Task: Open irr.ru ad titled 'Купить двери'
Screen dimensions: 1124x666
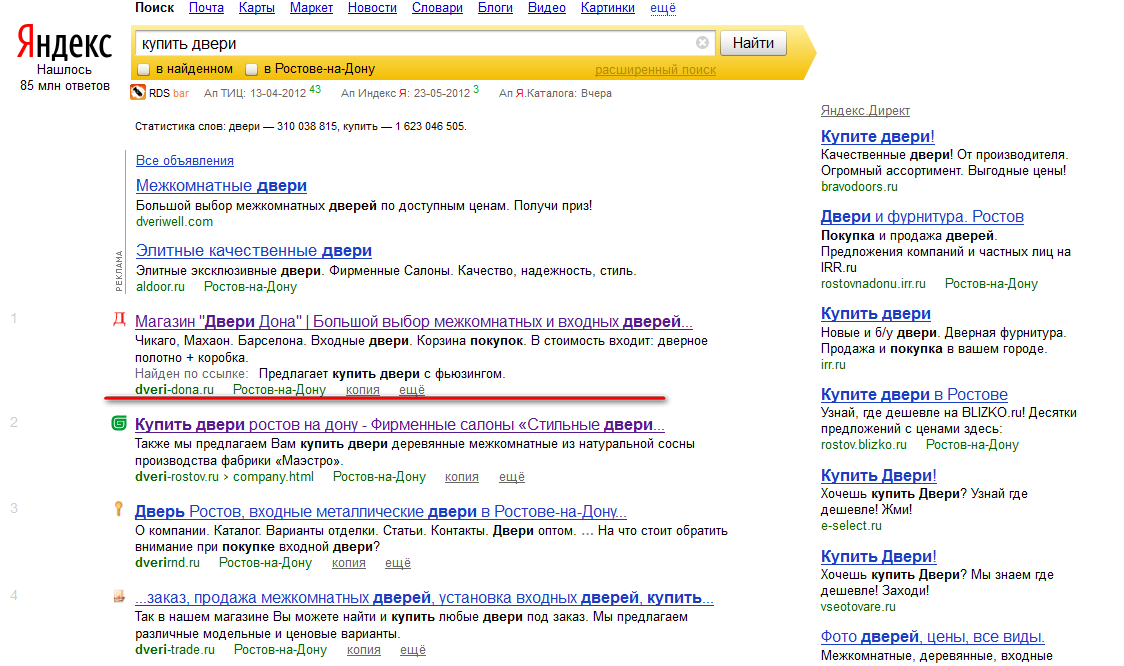Action: 875,313
